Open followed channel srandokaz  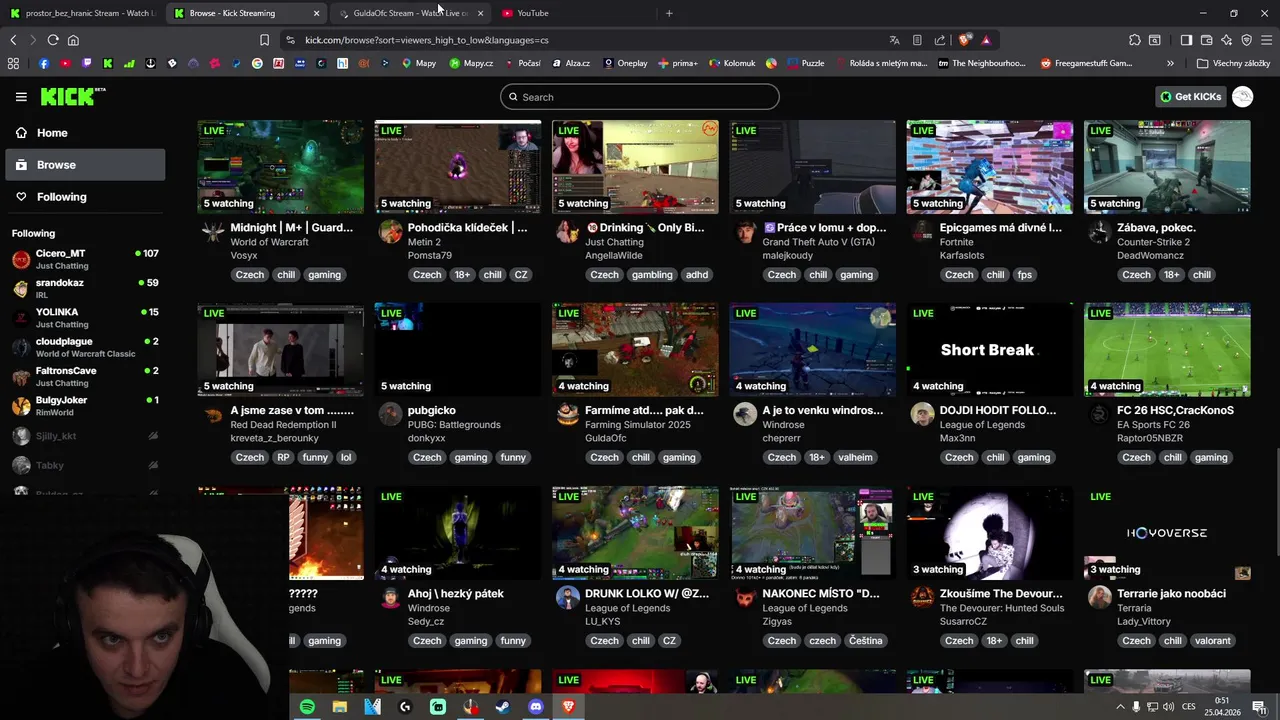(85, 289)
